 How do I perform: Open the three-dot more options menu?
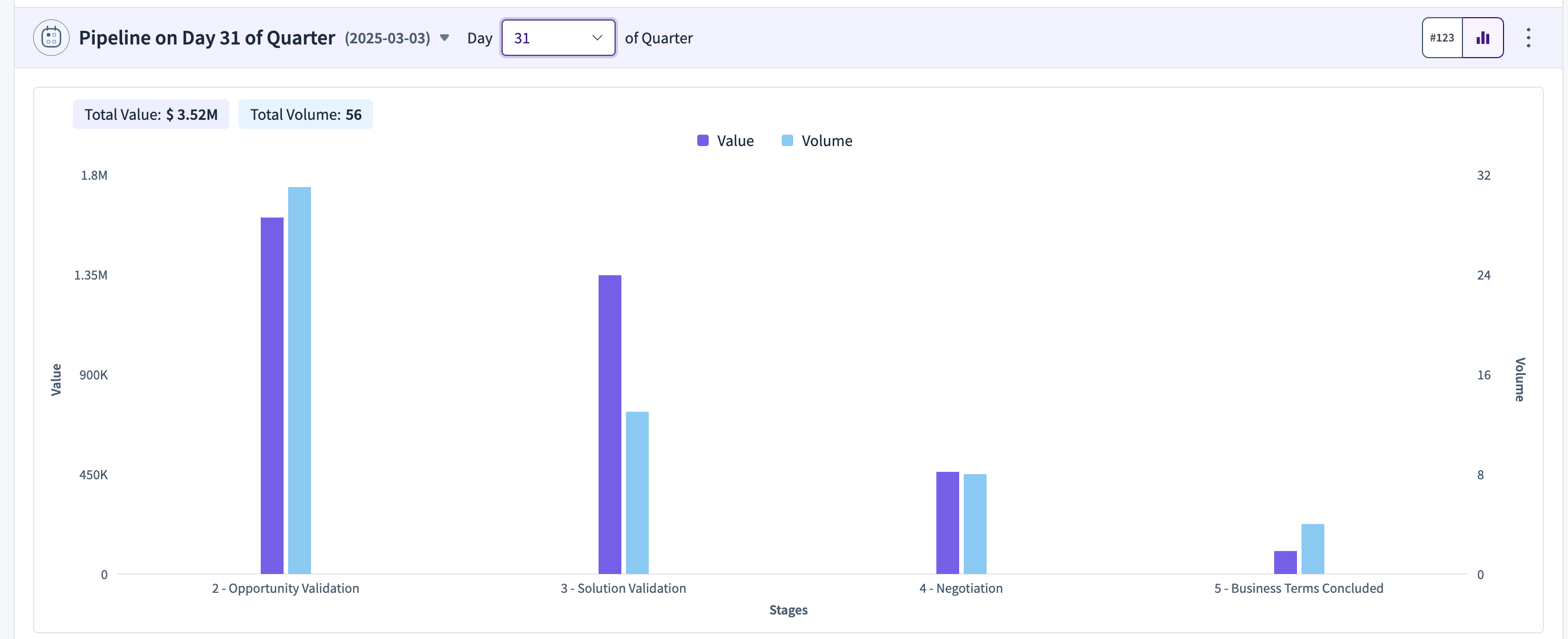pyautogui.click(x=1528, y=38)
